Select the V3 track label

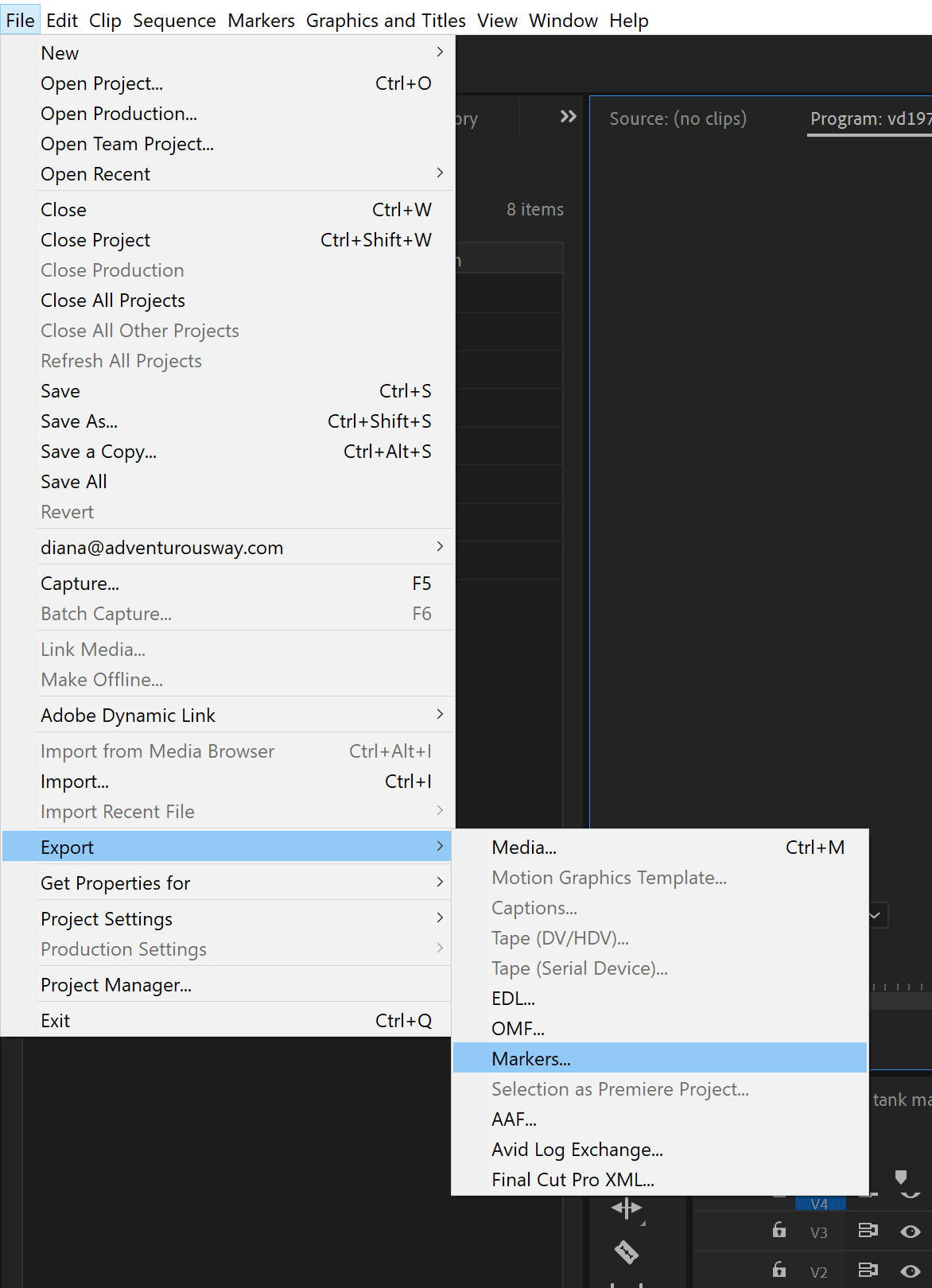(819, 1232)
